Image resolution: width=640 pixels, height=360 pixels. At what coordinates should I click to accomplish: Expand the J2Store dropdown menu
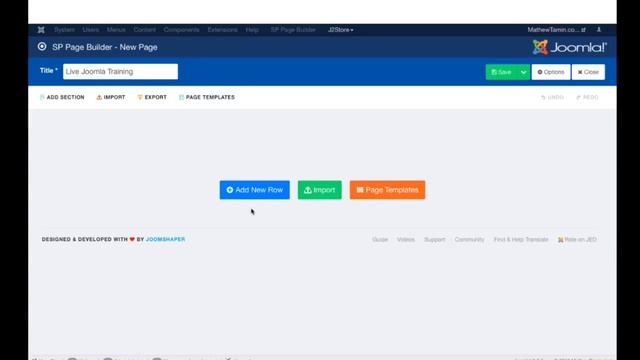[x=341, y=30]
